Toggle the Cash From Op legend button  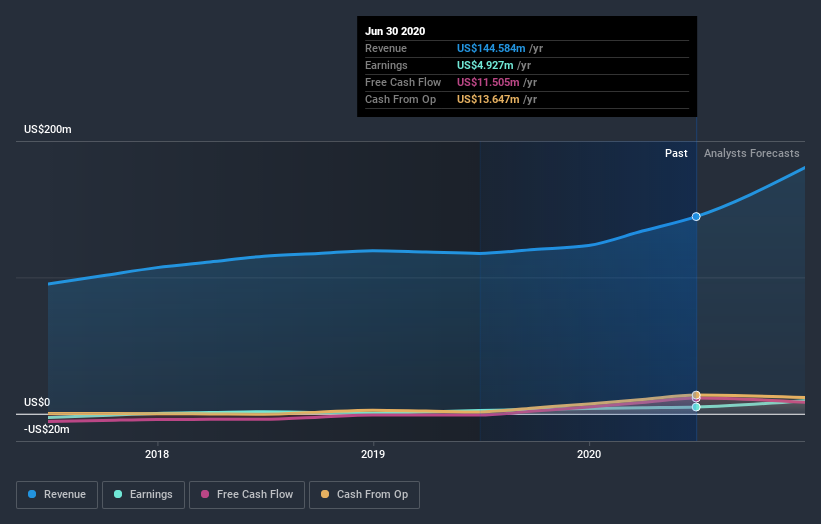[364, 495]
